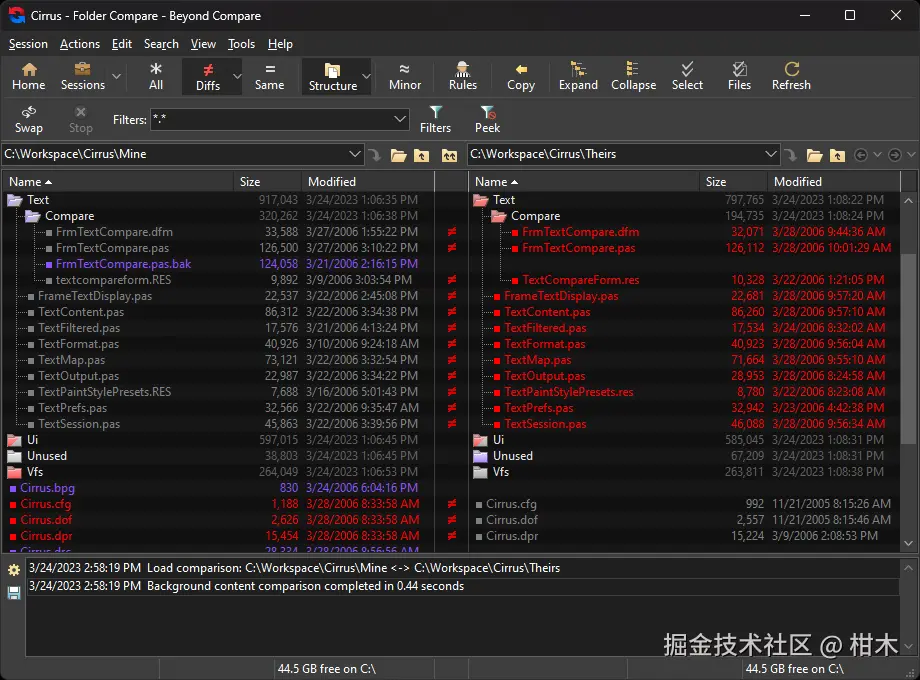Toggle the All display filter
This screenshot has width=920, height=680.
(155, 76)
